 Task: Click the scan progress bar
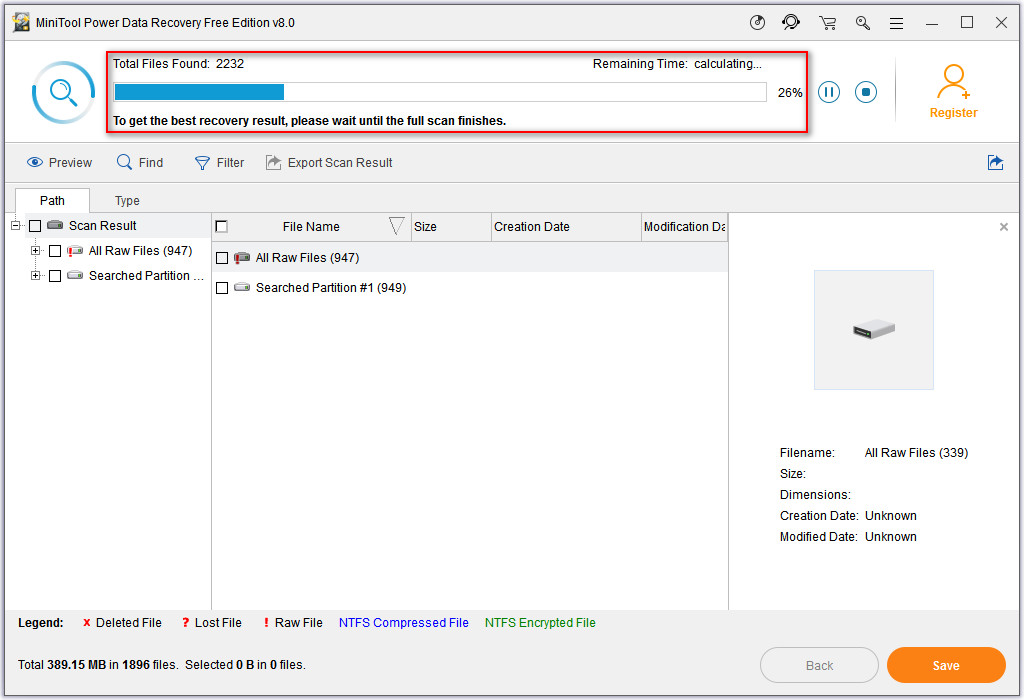[440, 92]
